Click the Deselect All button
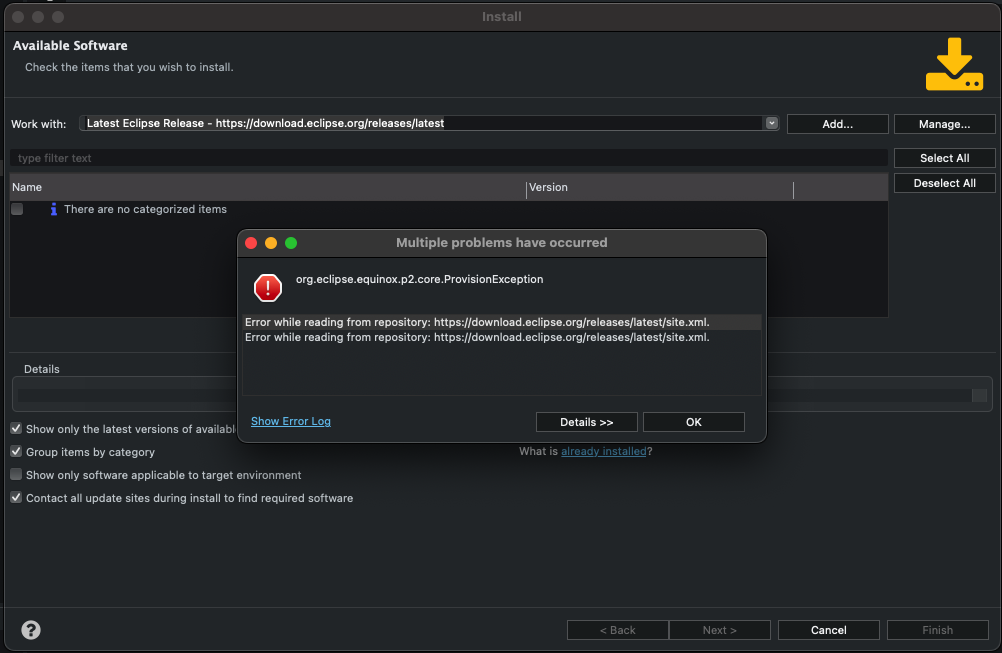The width and height of the screenshot is (1002, 653). coord(944,183)
